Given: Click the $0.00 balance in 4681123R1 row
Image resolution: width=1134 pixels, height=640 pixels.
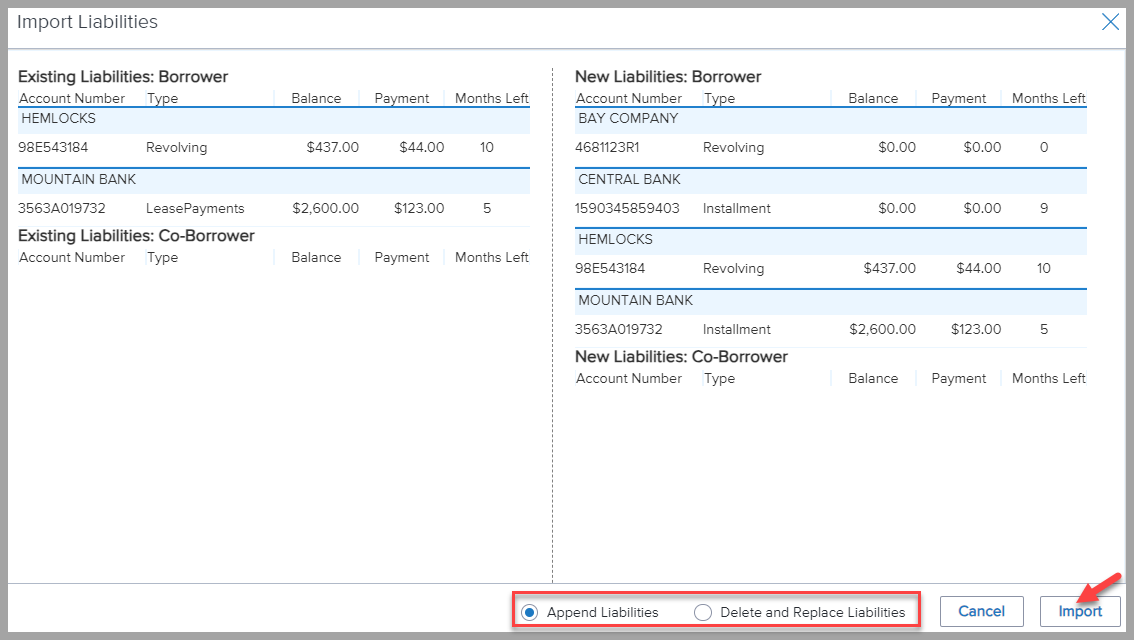Looking at the screenshot, I should pyautogui.click(x=897, y=148).
